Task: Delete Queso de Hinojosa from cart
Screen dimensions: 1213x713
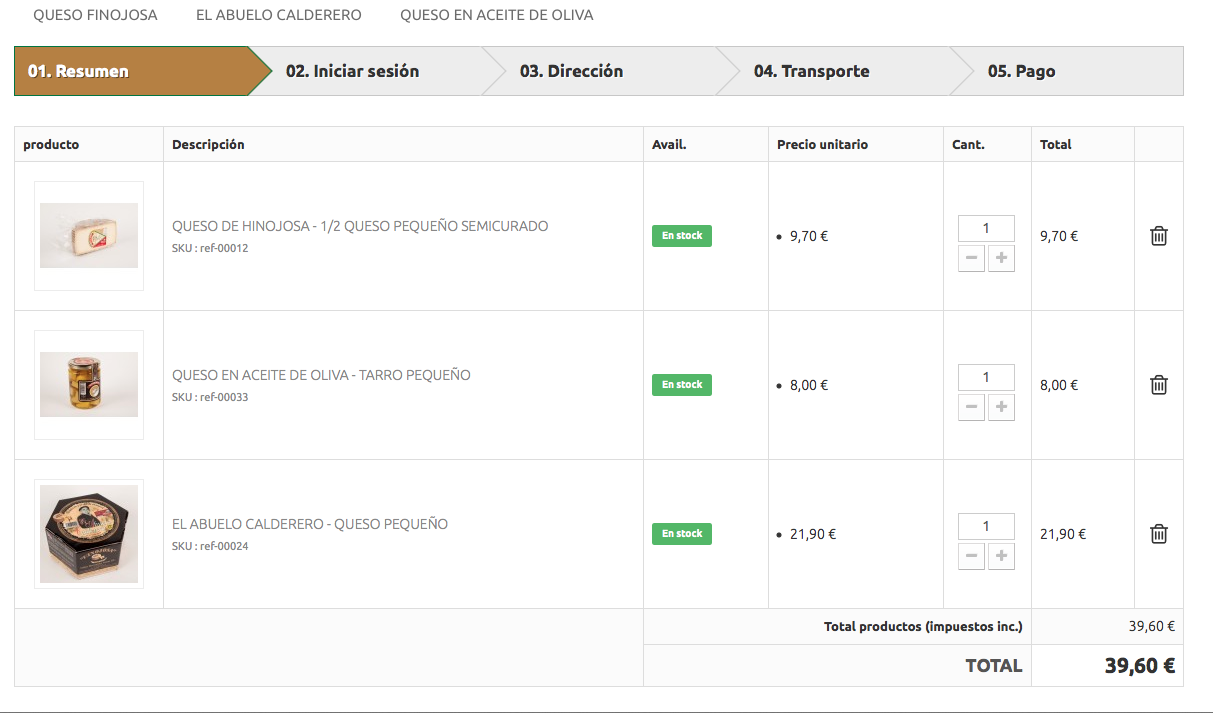Action: coord(1159,236)
